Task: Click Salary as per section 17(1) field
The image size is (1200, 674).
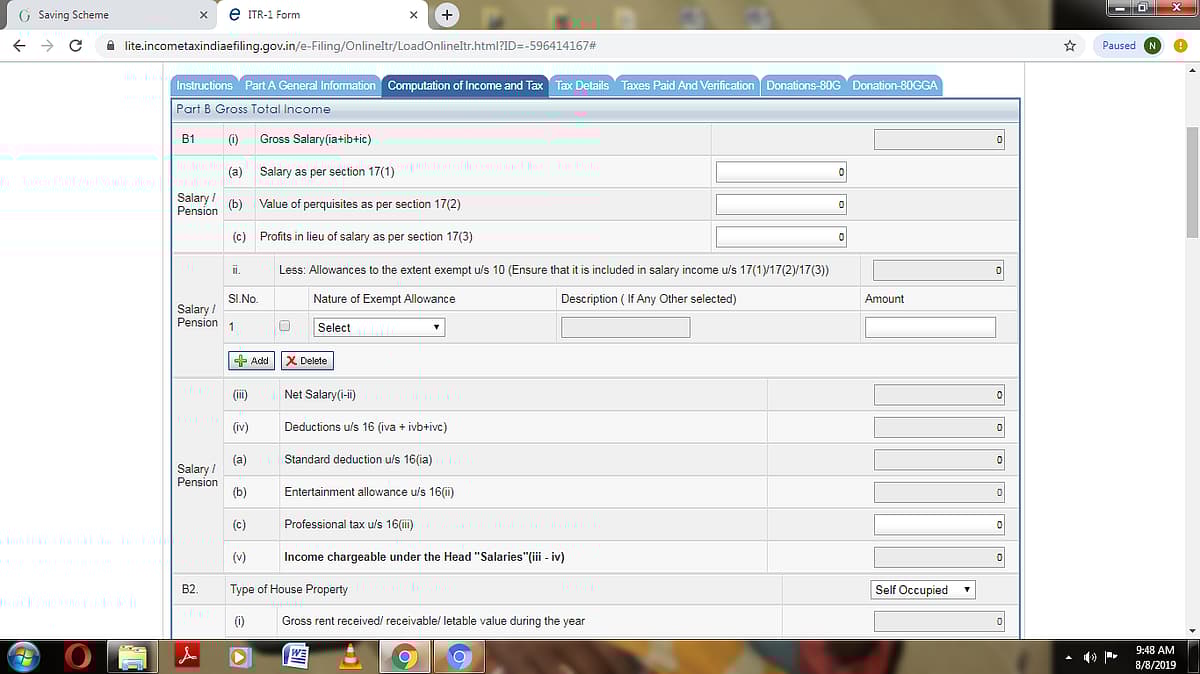Action: 782,172
